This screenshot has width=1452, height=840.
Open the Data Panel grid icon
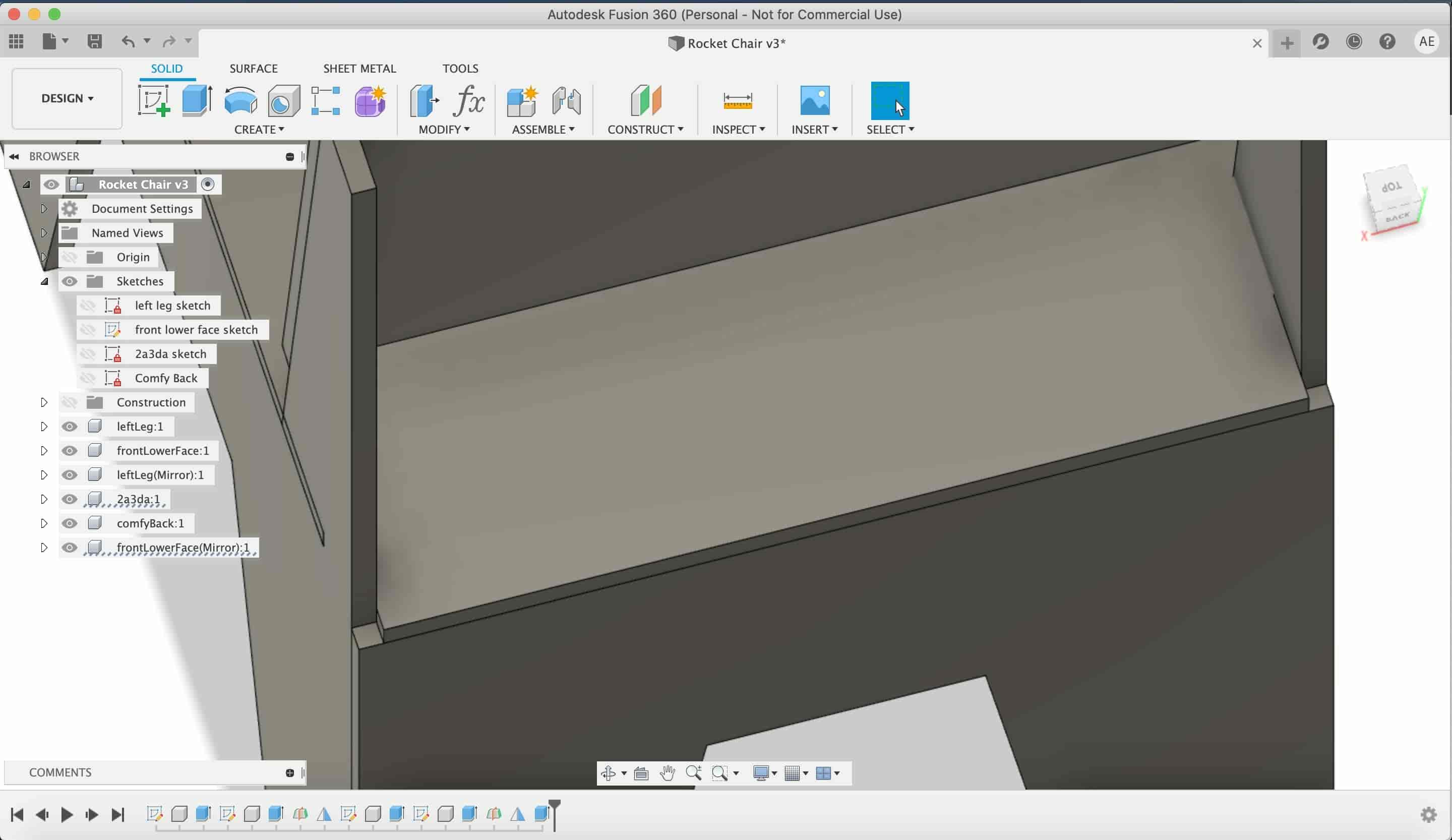[x=16, y=41]
